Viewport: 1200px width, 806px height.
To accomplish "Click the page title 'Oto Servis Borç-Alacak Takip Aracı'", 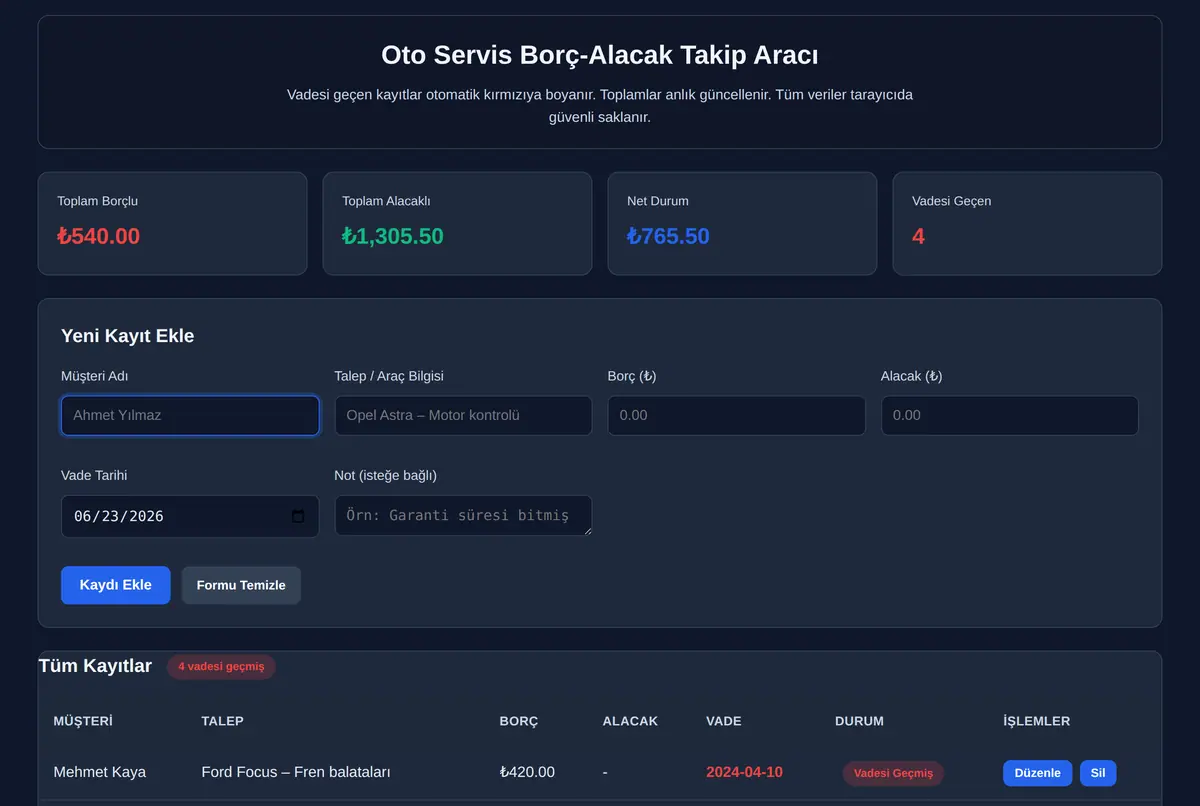I will tap(600, 54).
